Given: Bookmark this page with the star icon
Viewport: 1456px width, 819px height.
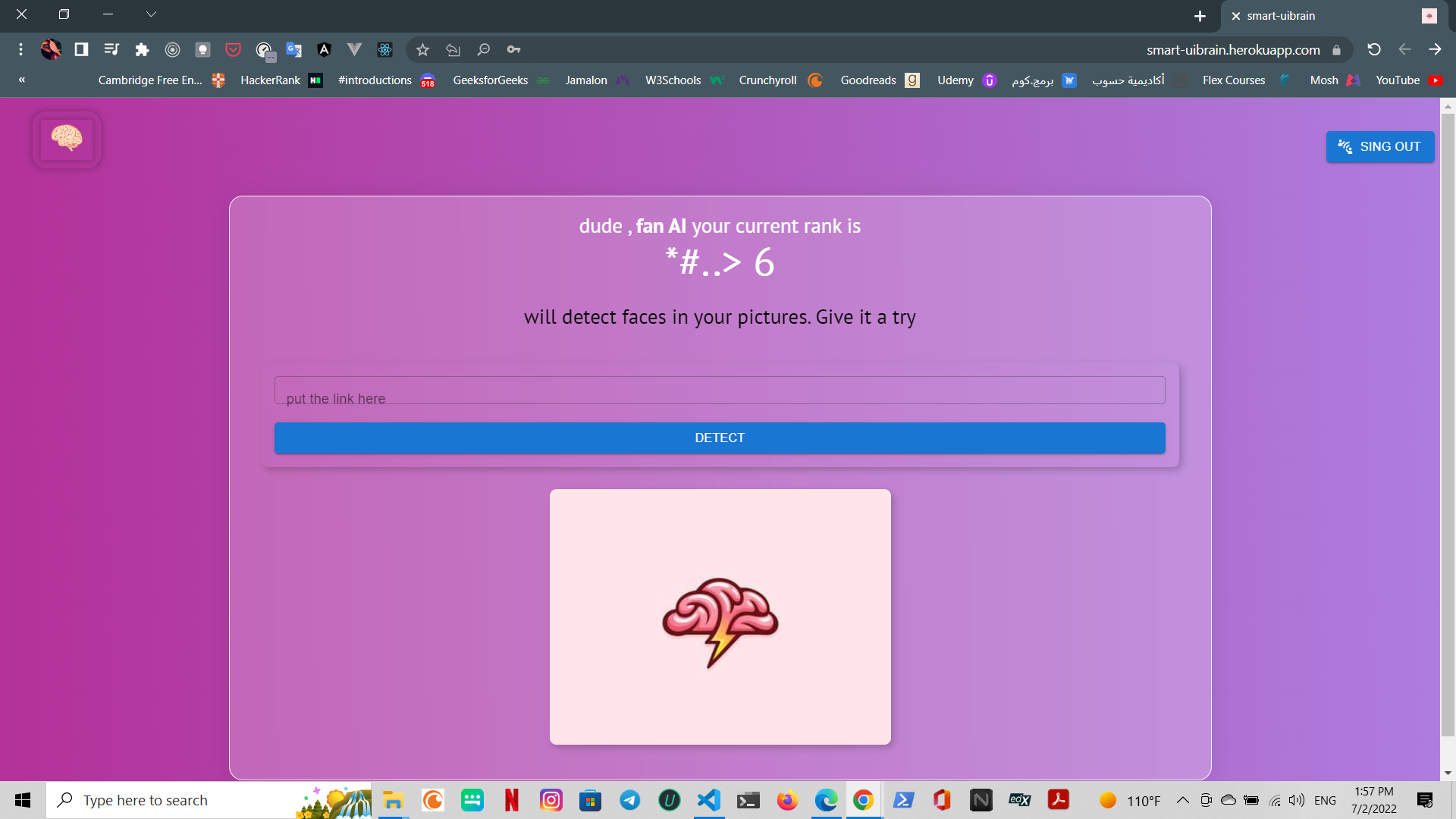Looking at the screenshot, I should click(x=422, y=49).
